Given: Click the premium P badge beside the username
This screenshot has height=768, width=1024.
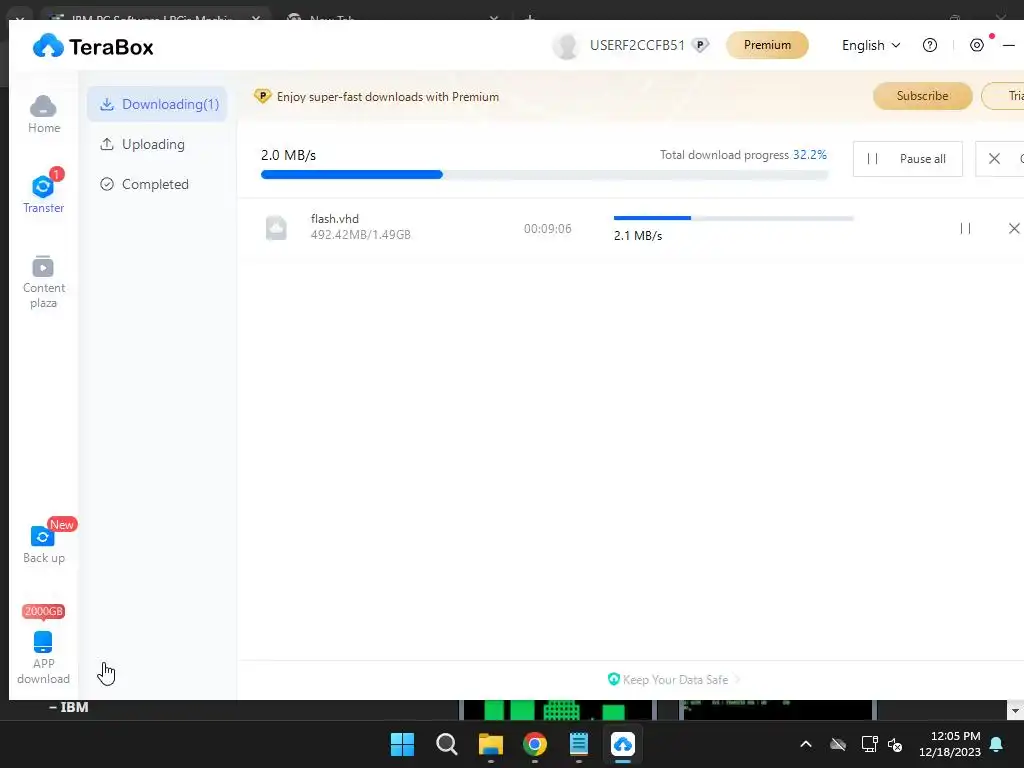Looking at the screenshot, I should tap(700, 46).
